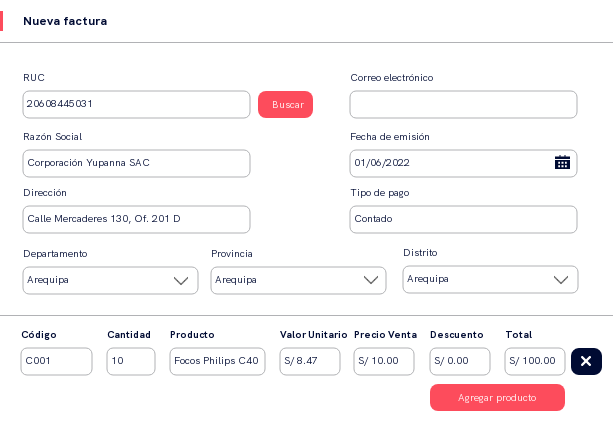Focus the Producto field Focos Philips
Image resolution: width=613 pixels, height=440 pixels.
click(217, 361)
